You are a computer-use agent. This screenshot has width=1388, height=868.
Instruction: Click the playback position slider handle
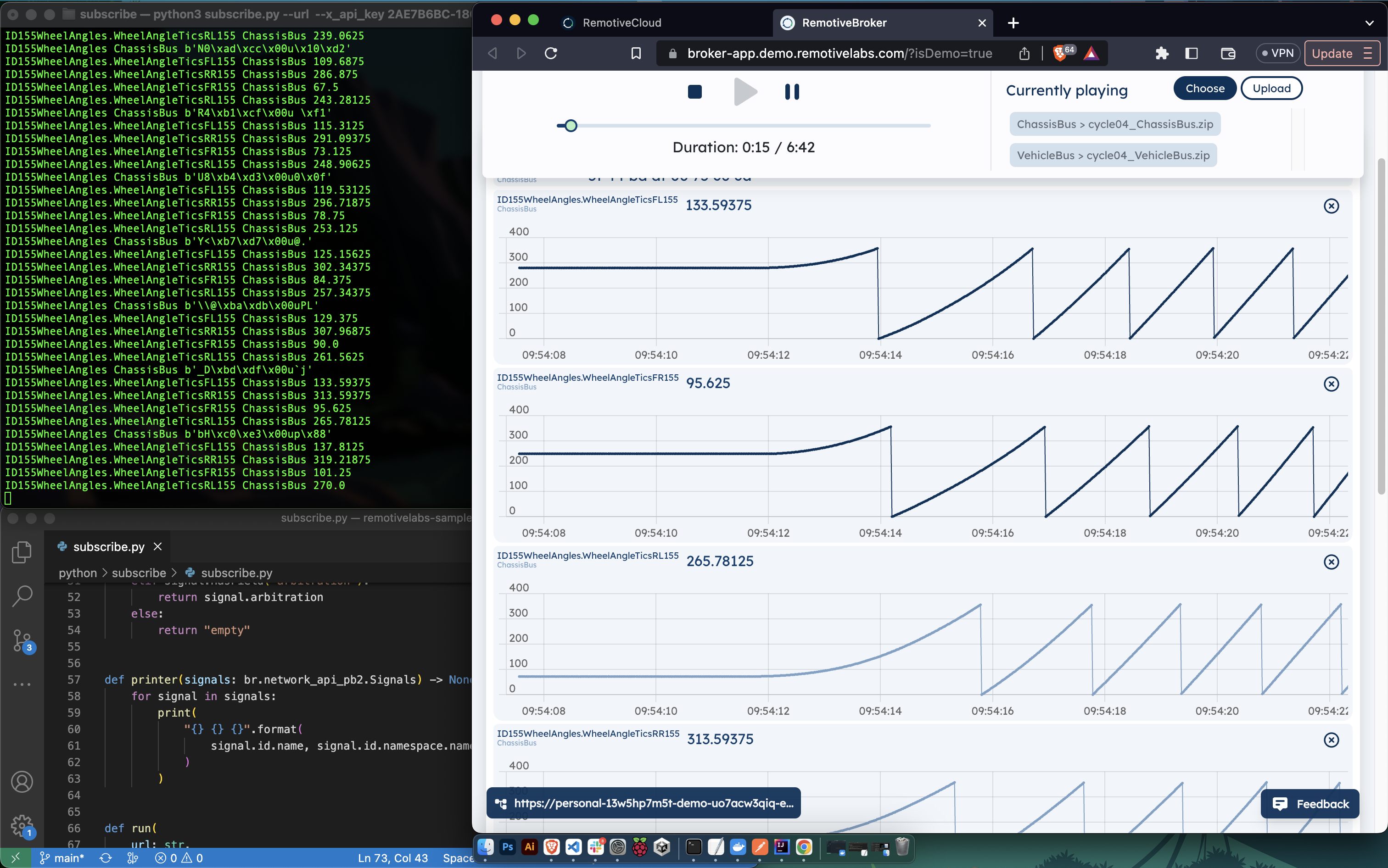pyautogui.click(x=570, y=126)
